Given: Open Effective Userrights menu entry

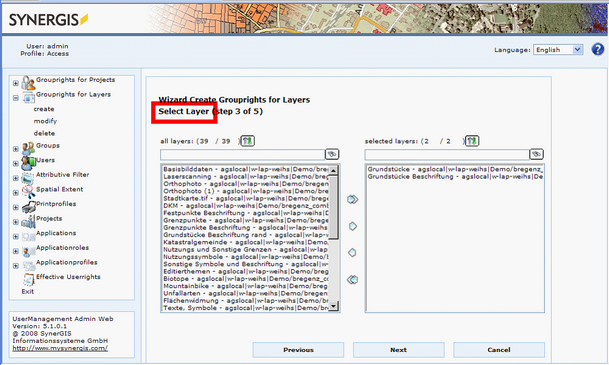Looking at the screenshot, I should [68, 277].
